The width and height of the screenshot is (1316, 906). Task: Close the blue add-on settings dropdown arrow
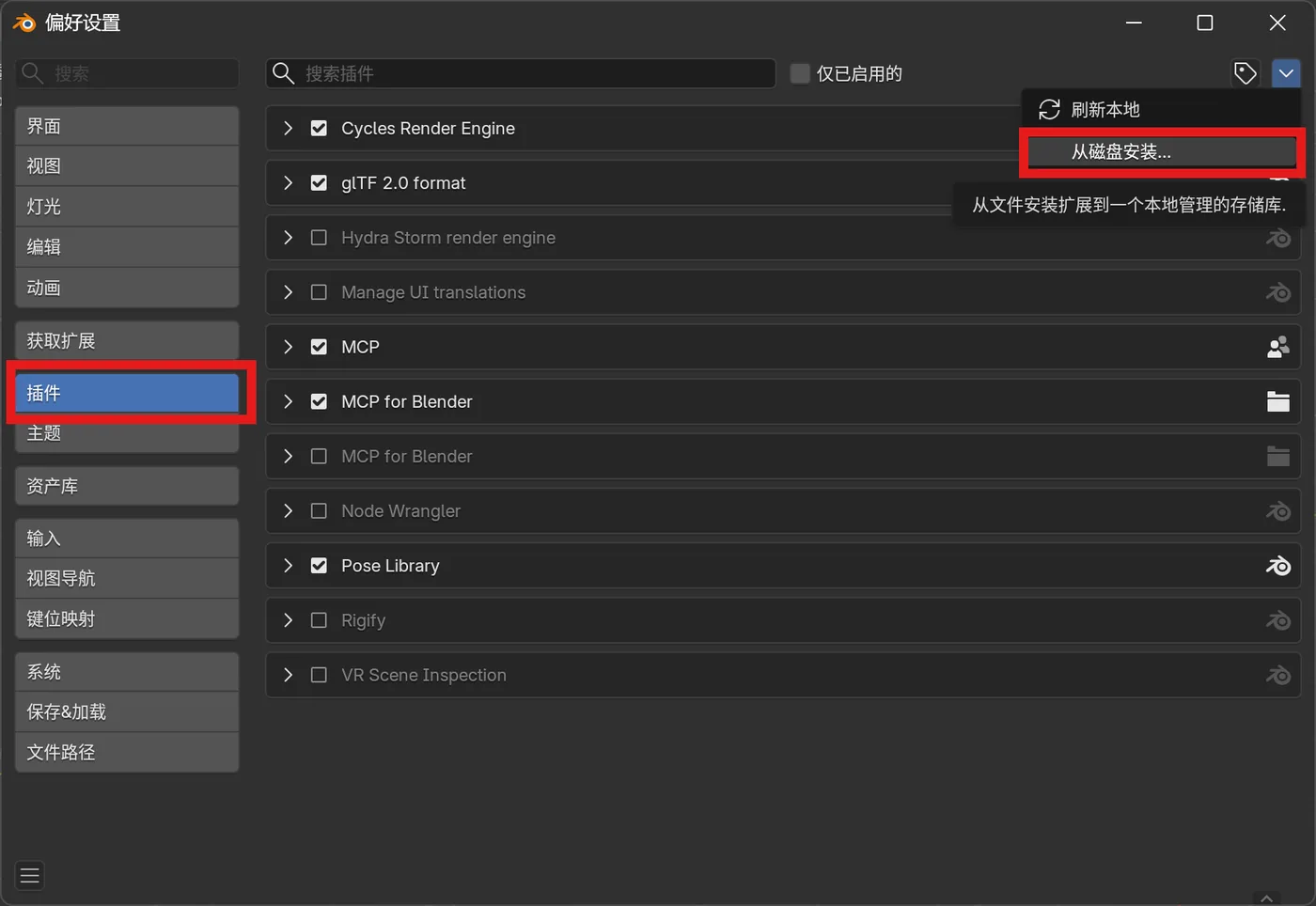1286,73
